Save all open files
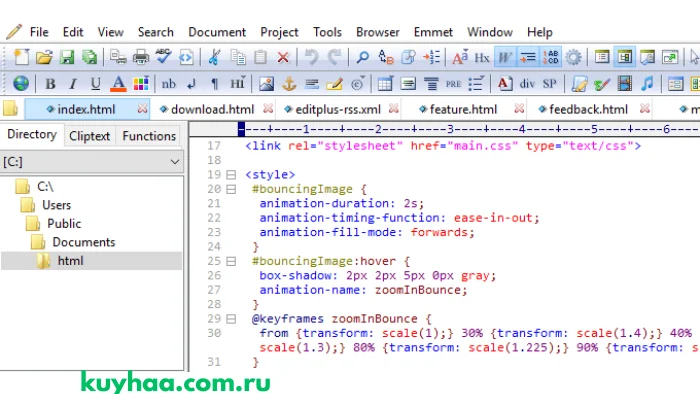 point(90,57)
